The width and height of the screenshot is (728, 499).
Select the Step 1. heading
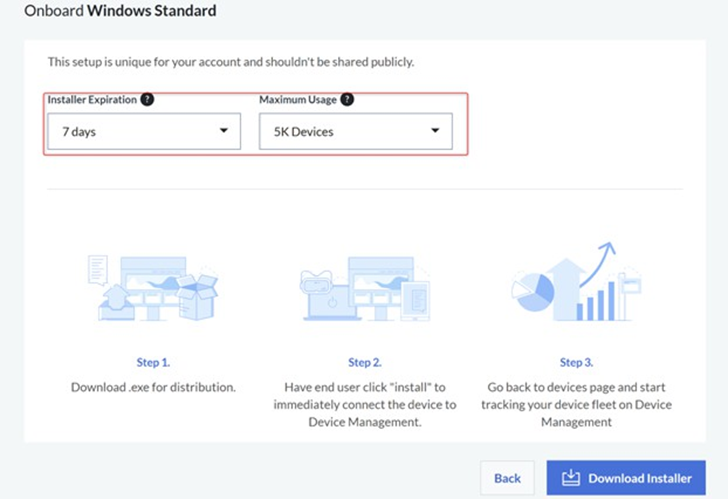coord(153,362)
